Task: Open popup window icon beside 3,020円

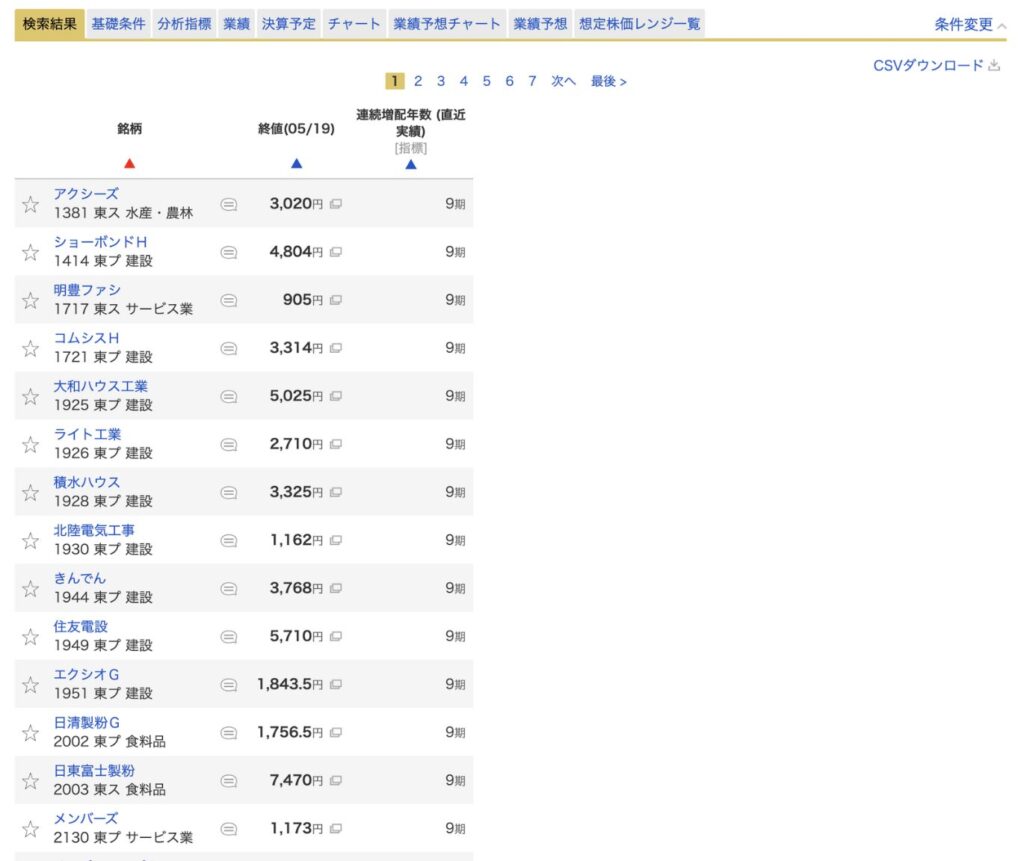Action: pos(336,204)
